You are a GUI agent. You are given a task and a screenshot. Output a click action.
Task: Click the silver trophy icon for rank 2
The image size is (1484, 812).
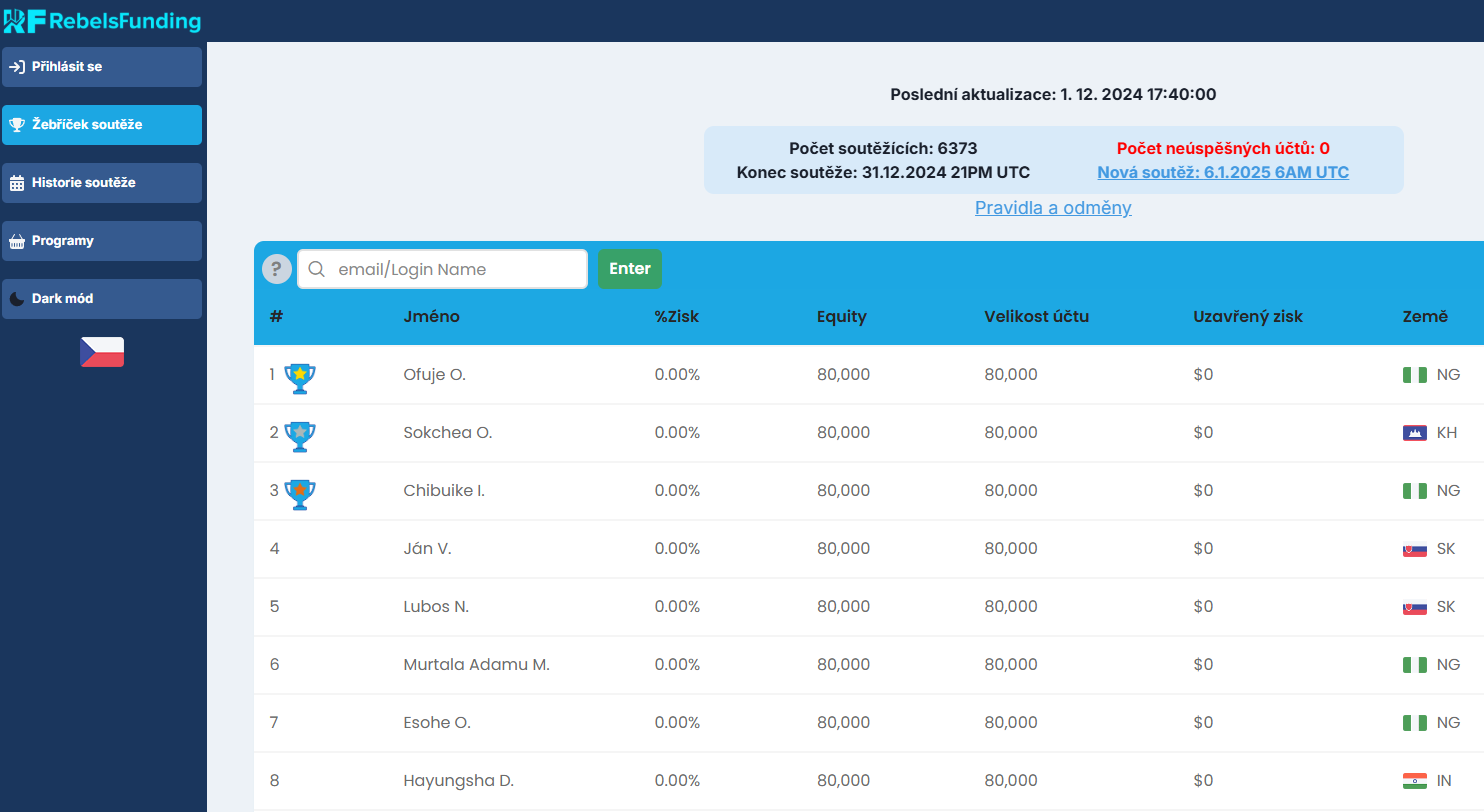pyautogui.click(x=299, y=436)
